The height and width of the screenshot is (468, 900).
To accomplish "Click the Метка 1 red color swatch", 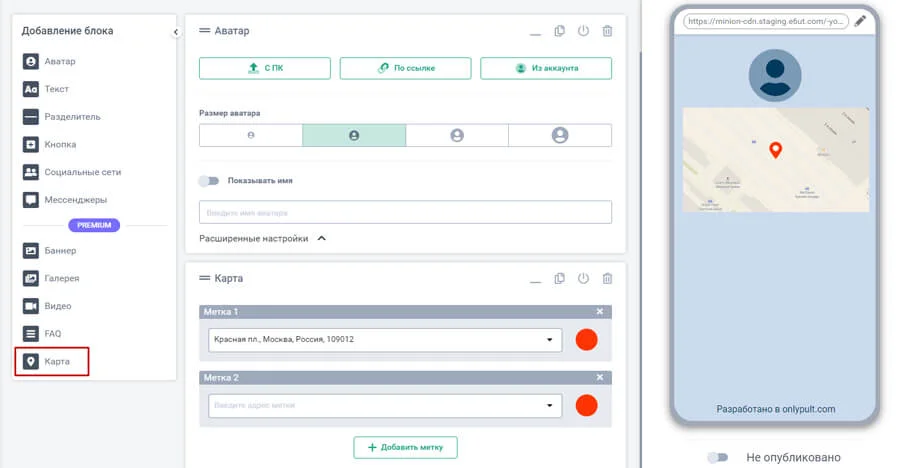I will [587, 340].
